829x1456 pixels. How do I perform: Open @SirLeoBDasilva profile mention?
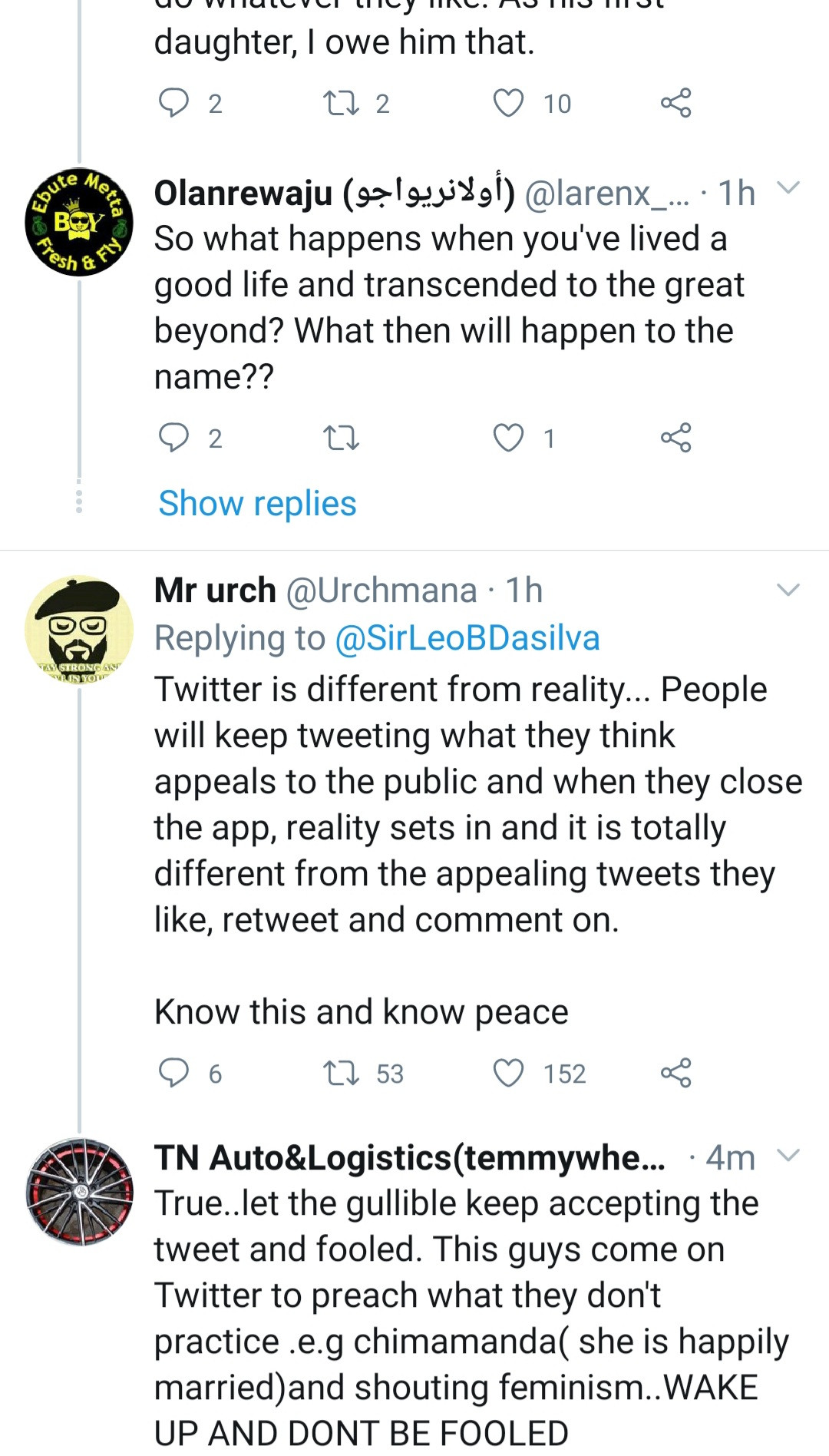[x=467, y=638]
